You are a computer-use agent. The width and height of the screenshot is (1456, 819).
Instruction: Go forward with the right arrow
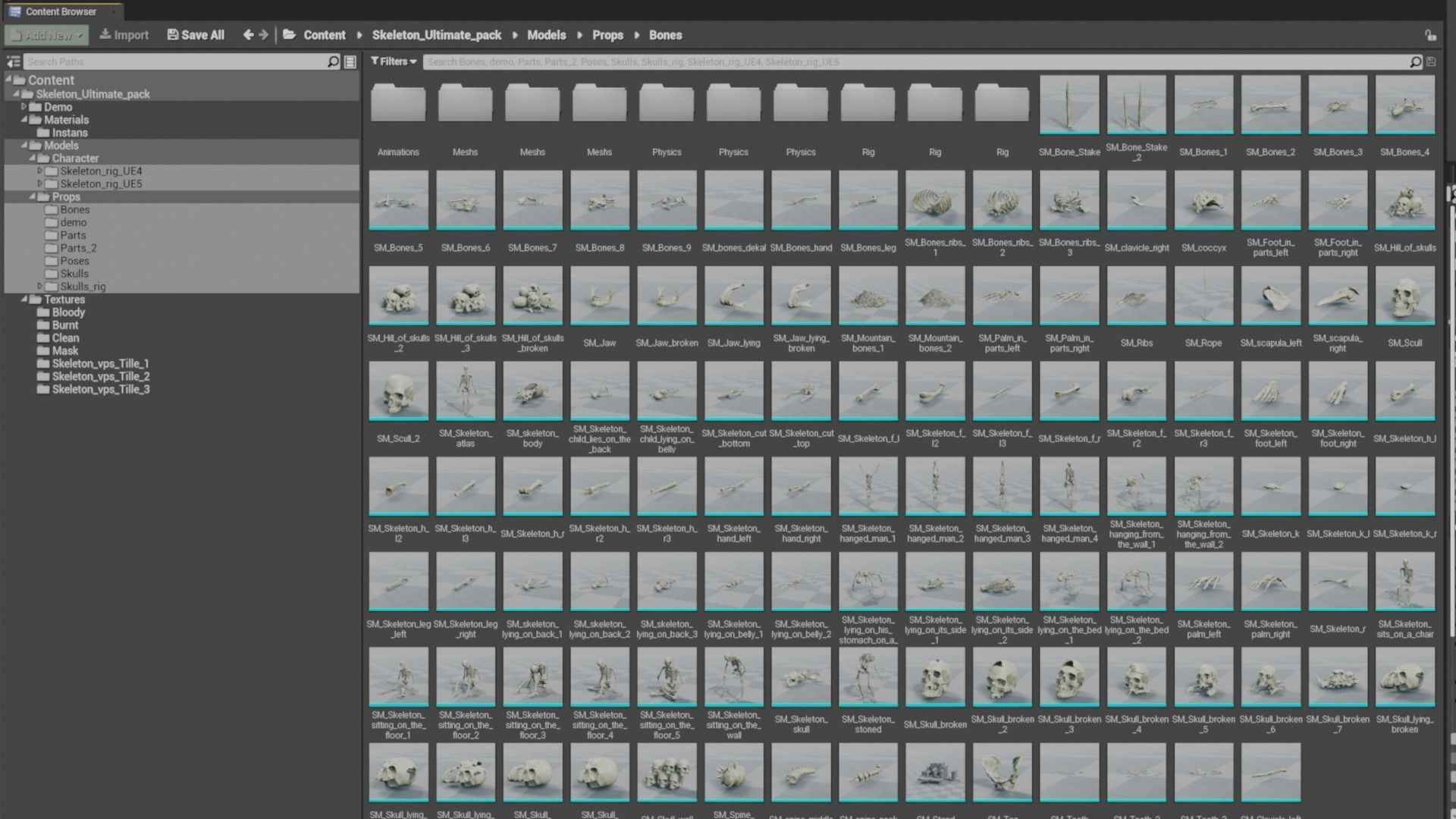click(x=263, y=35)
